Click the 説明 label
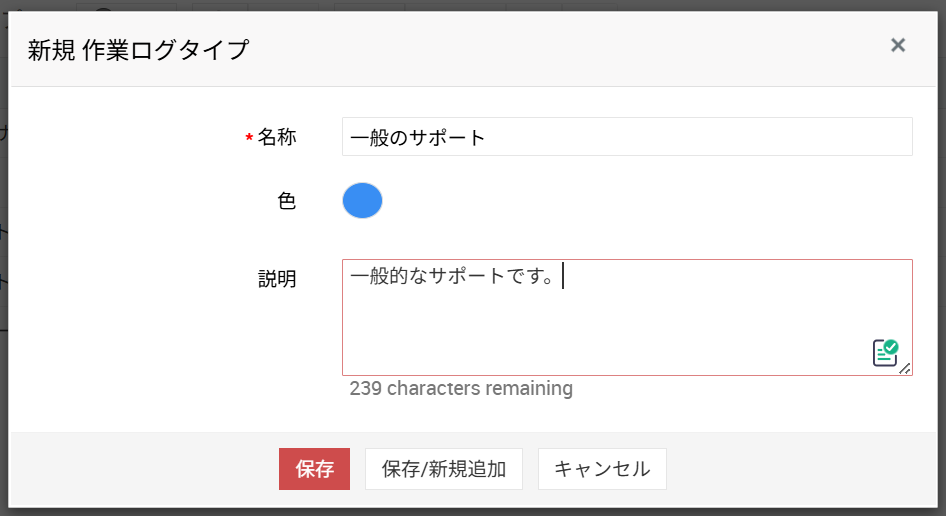The image size is (946, 516). 277,279
